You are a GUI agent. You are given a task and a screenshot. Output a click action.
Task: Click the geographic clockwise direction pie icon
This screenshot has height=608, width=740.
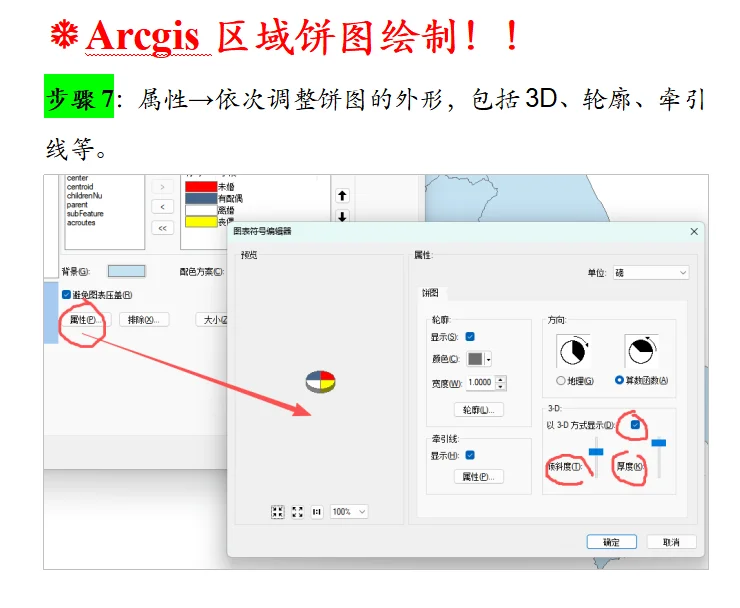point(573,351)
